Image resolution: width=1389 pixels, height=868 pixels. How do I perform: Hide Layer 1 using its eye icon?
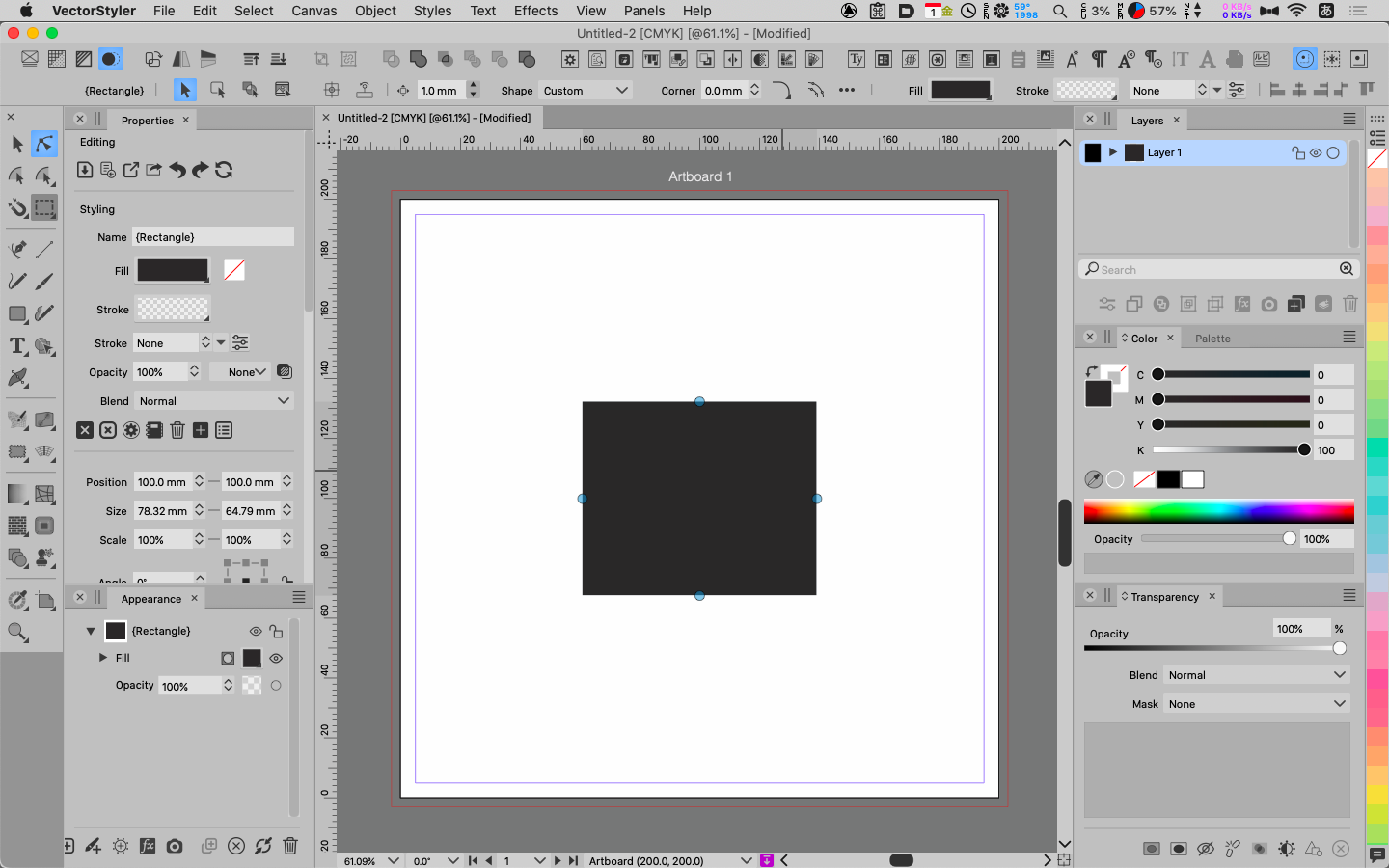[1316, 152]
